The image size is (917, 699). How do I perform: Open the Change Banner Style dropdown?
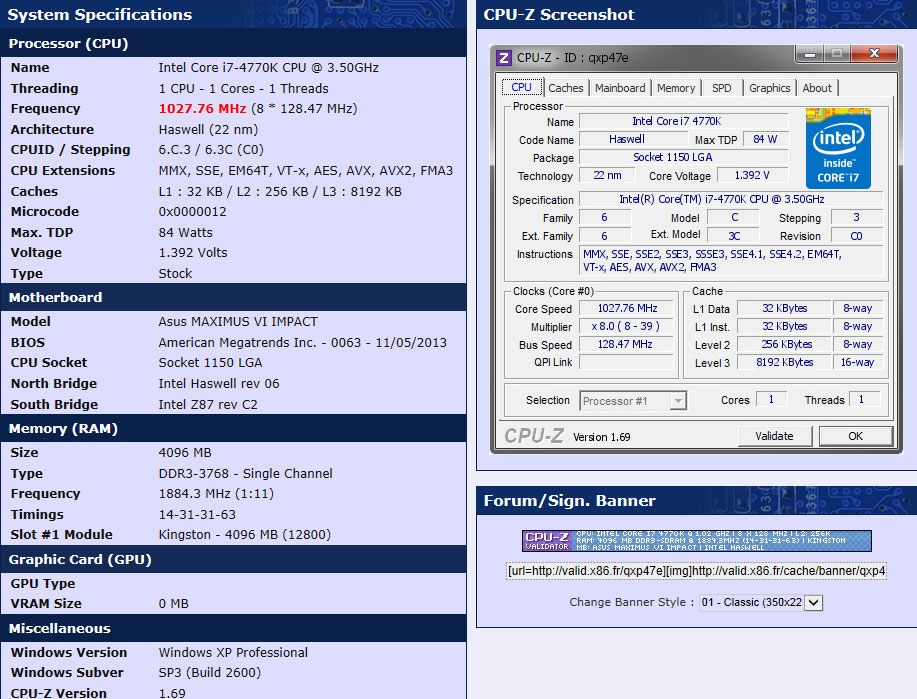coord(761,602)
